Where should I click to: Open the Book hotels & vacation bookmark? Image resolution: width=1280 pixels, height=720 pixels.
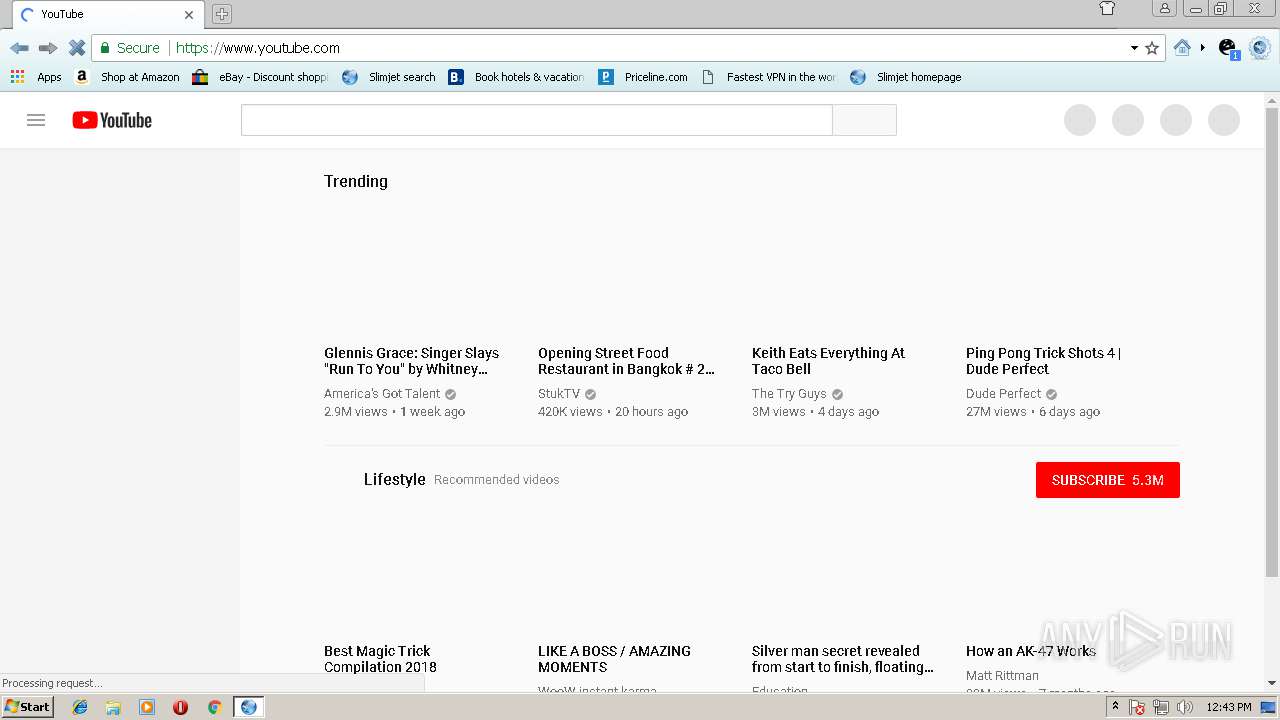tap(516, 77)
